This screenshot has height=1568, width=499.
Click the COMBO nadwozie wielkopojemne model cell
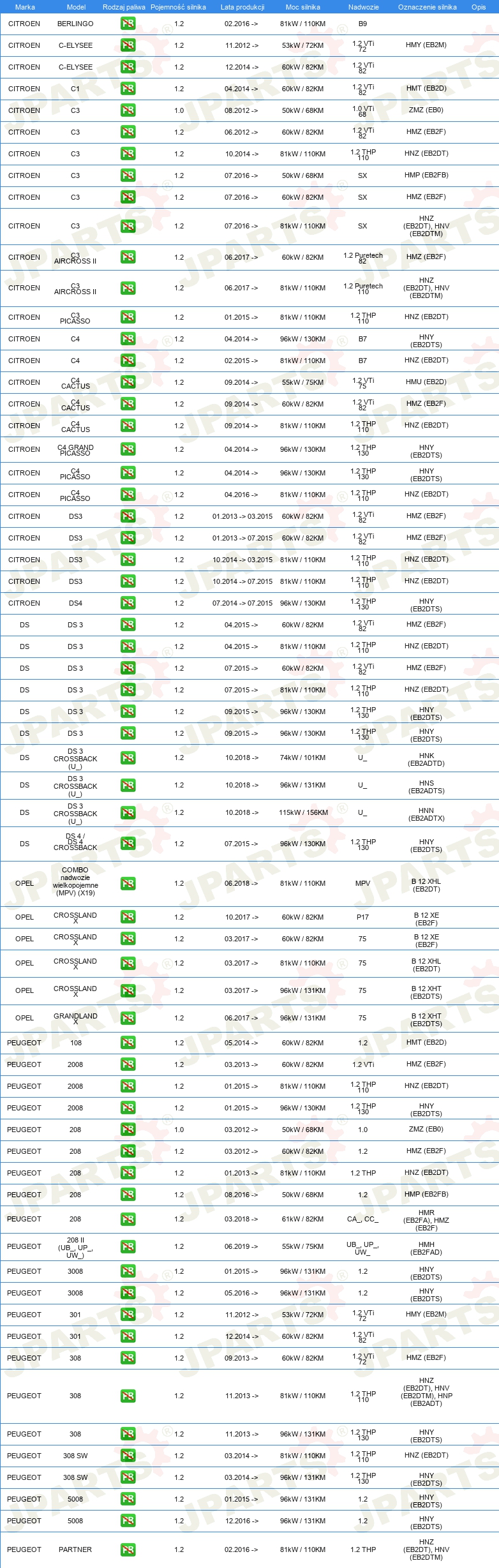(75, 881)
